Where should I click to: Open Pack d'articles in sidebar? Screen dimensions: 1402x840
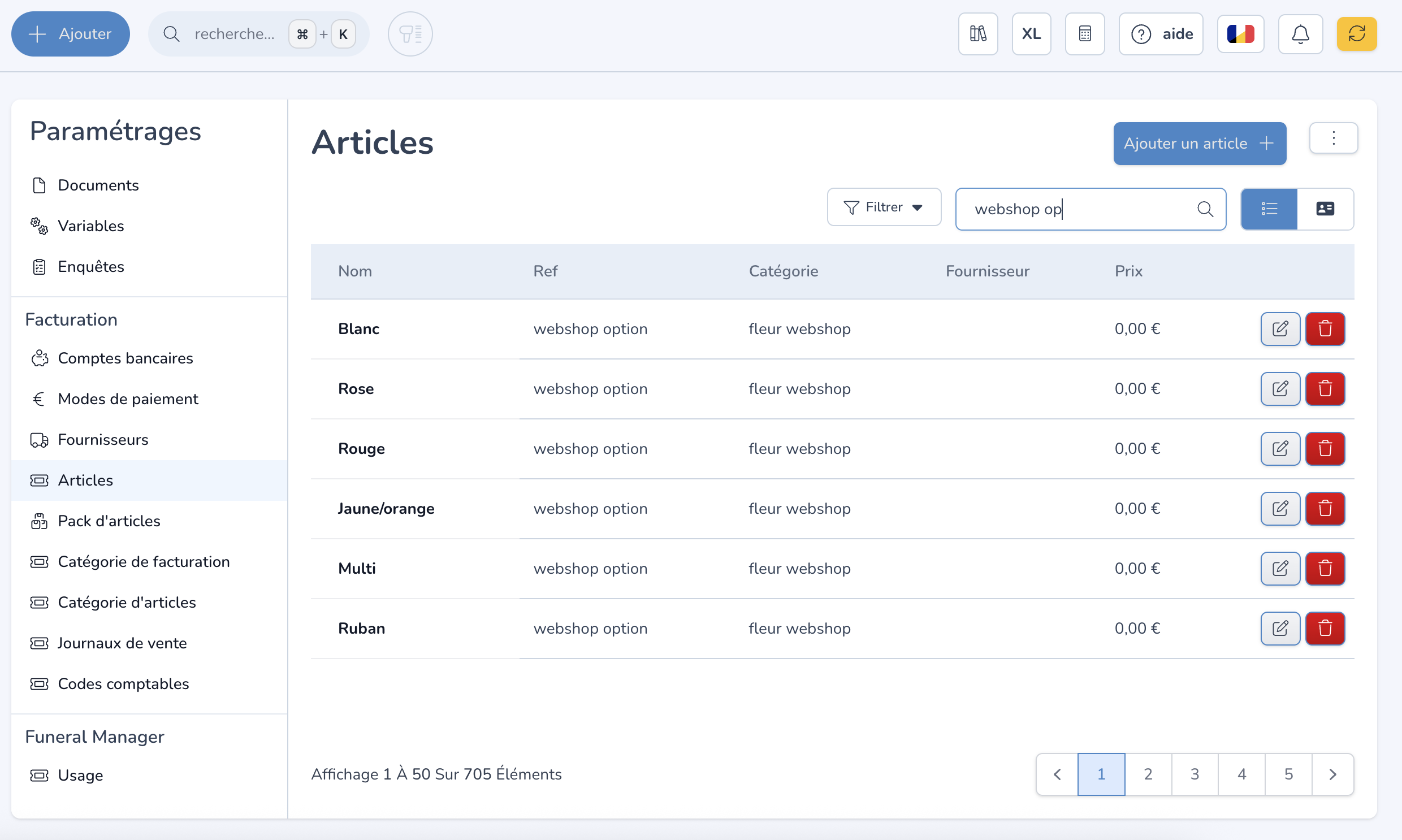(x=109, y=521)
